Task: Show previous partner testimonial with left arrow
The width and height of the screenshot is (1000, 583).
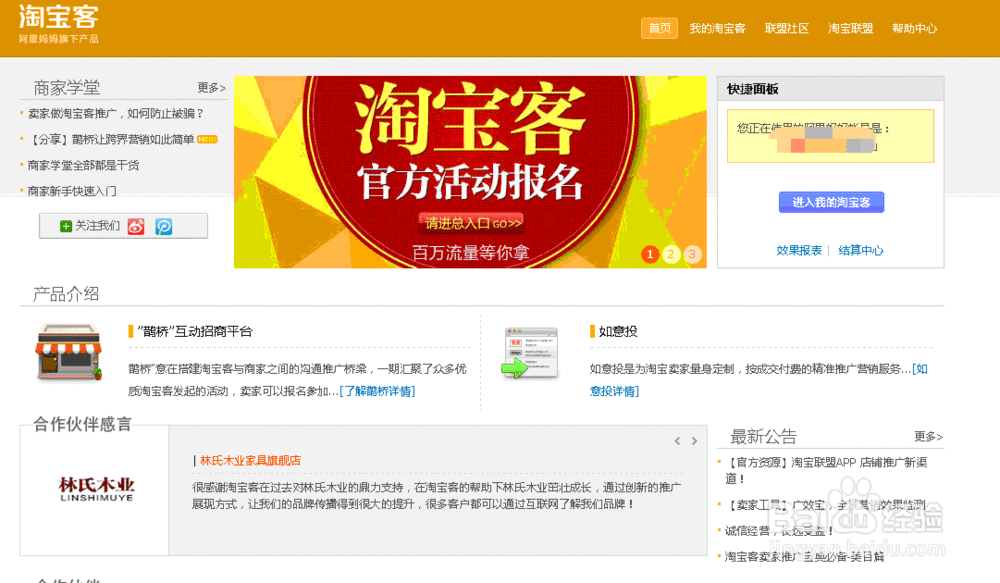Action: pos(677,441)
